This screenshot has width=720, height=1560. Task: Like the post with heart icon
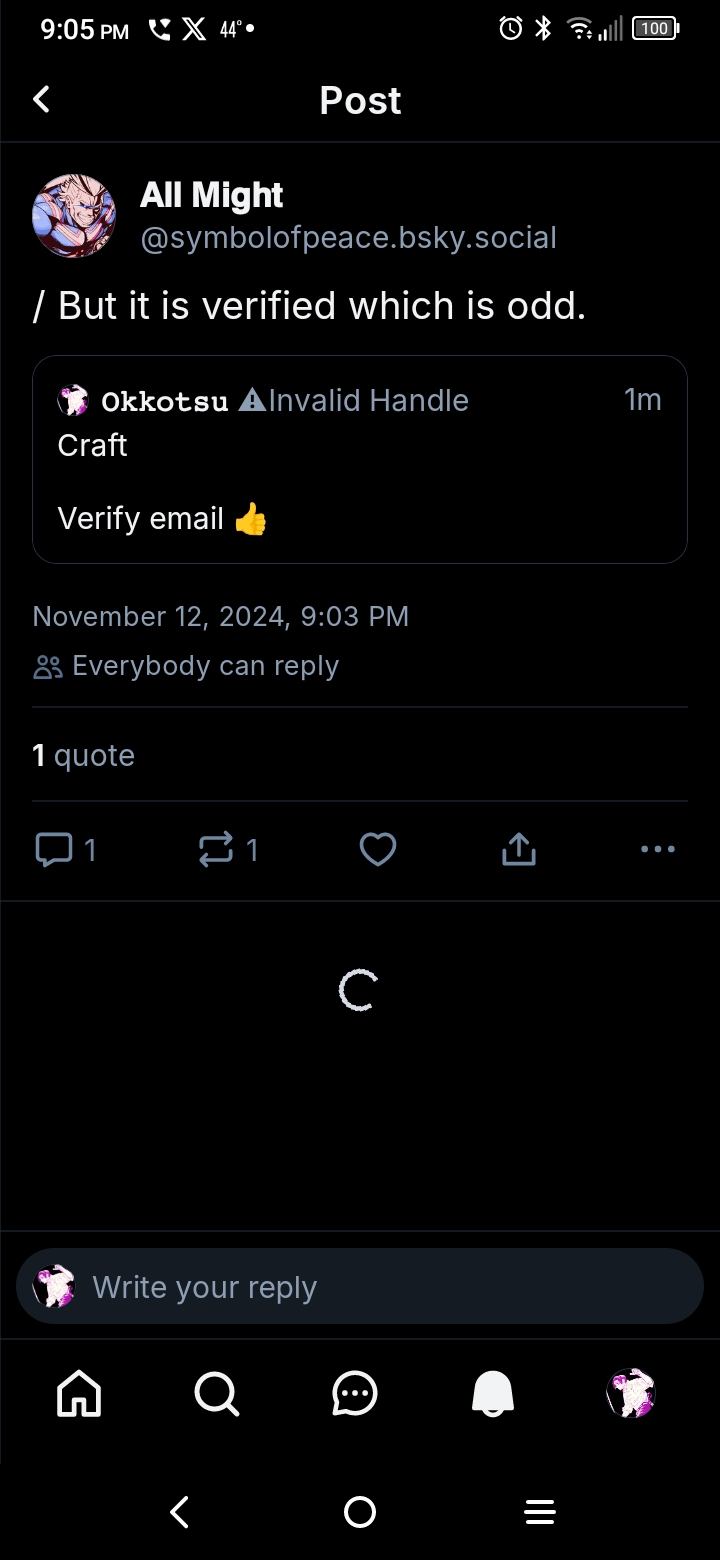[x=378, y=850]
